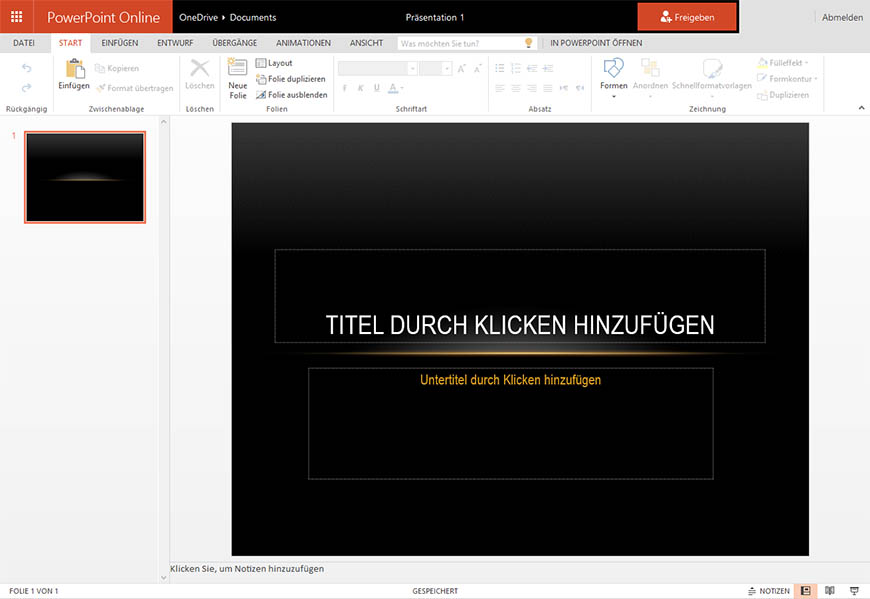Image resolution: width=870 pixels, height=599 pixels.
Task: Toggle italic formatting K
Action: tap(361, 88)
